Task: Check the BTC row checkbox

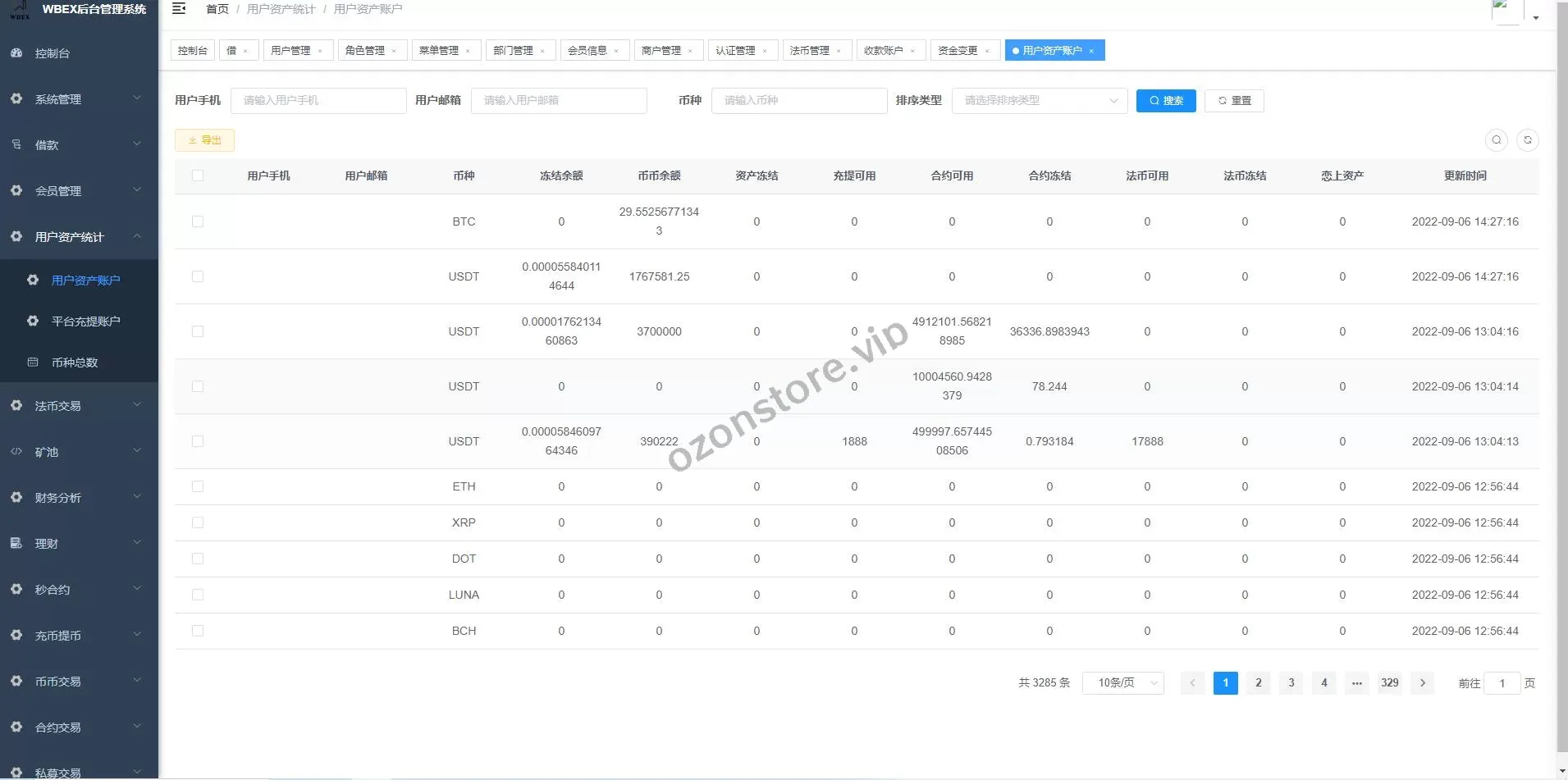Action: point(198,221)
